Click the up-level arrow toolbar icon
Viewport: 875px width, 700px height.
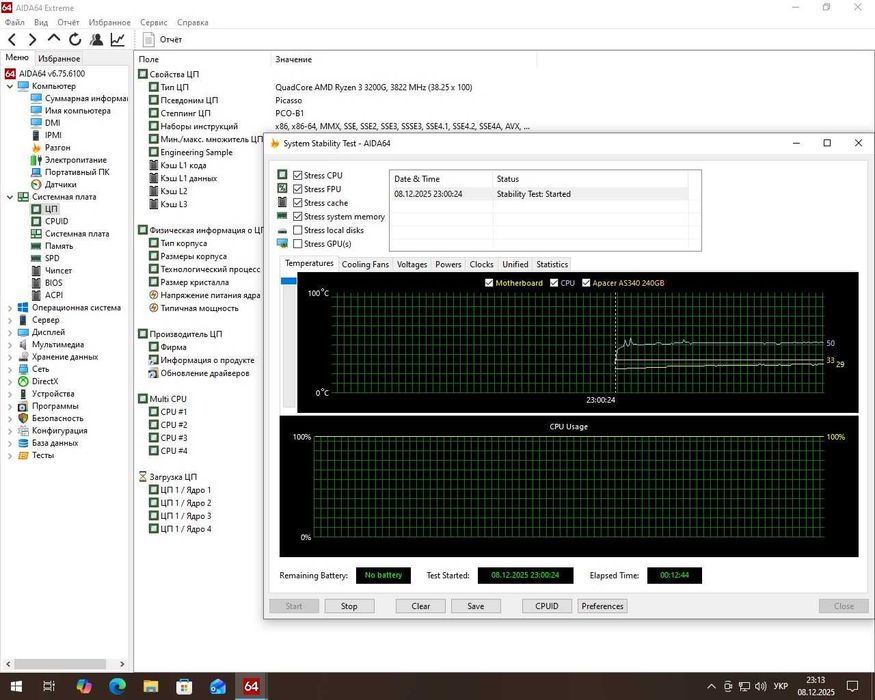(54, 39)
